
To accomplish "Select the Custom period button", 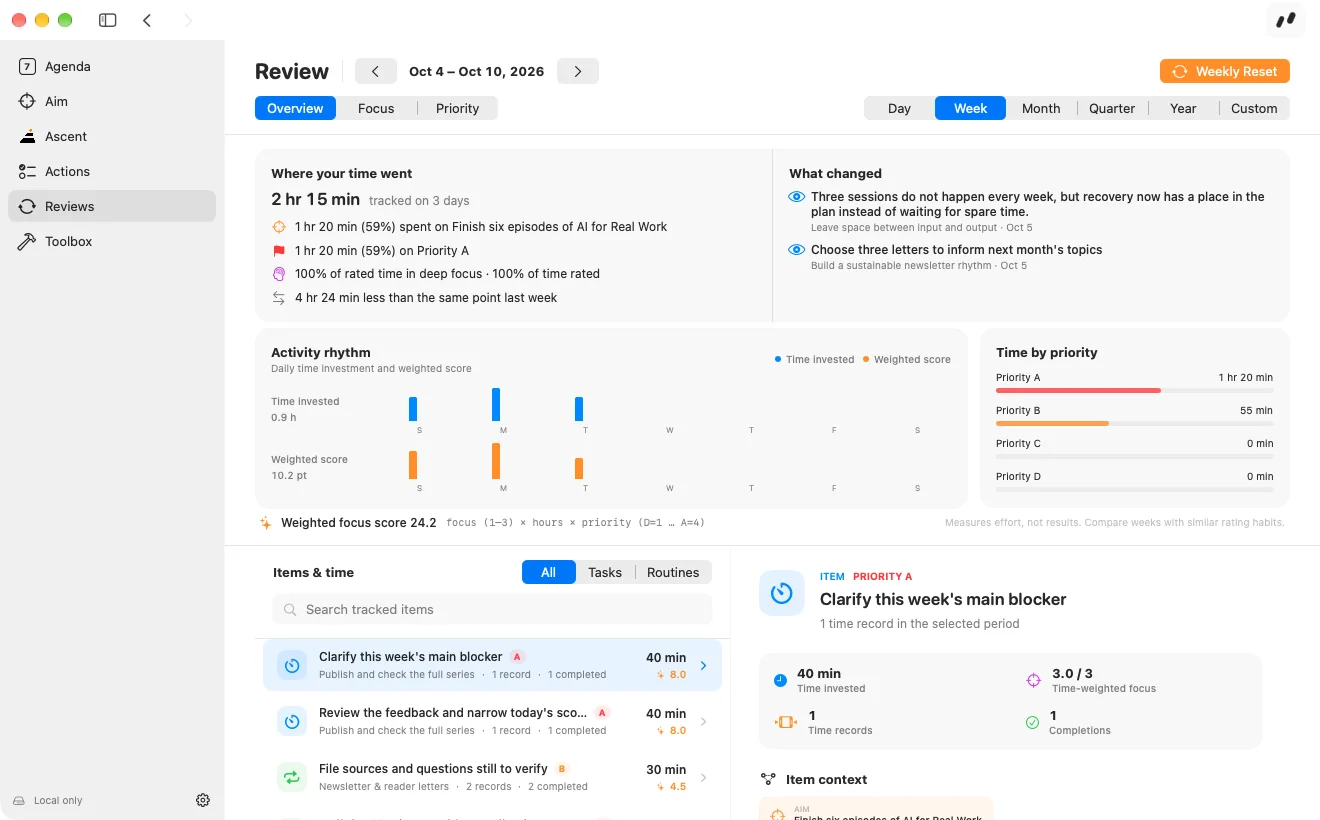I will 1254,108.
